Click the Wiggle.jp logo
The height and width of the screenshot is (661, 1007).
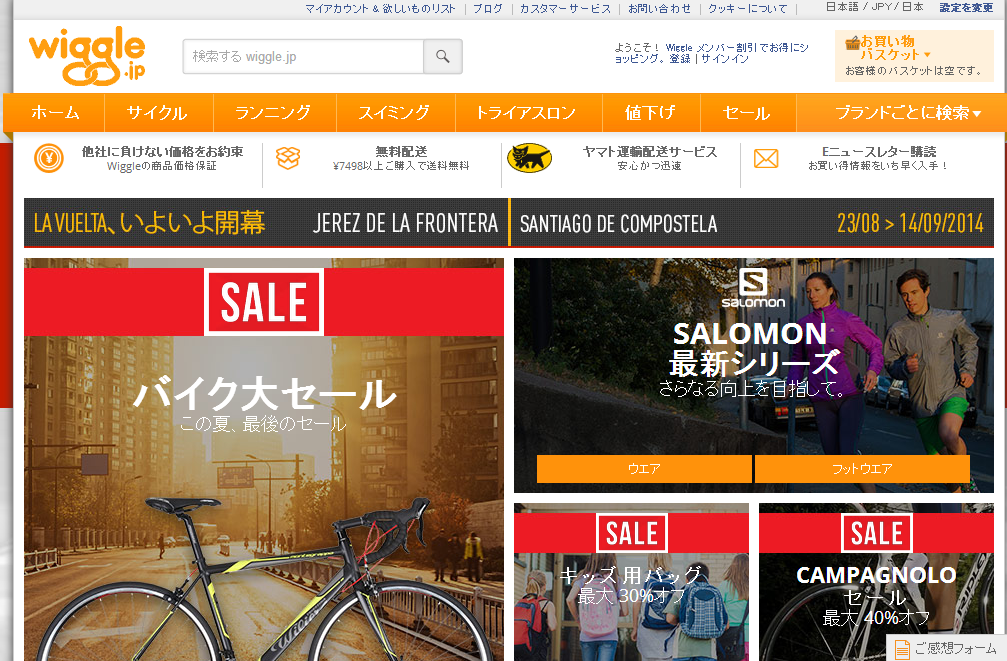coord(87,56)
